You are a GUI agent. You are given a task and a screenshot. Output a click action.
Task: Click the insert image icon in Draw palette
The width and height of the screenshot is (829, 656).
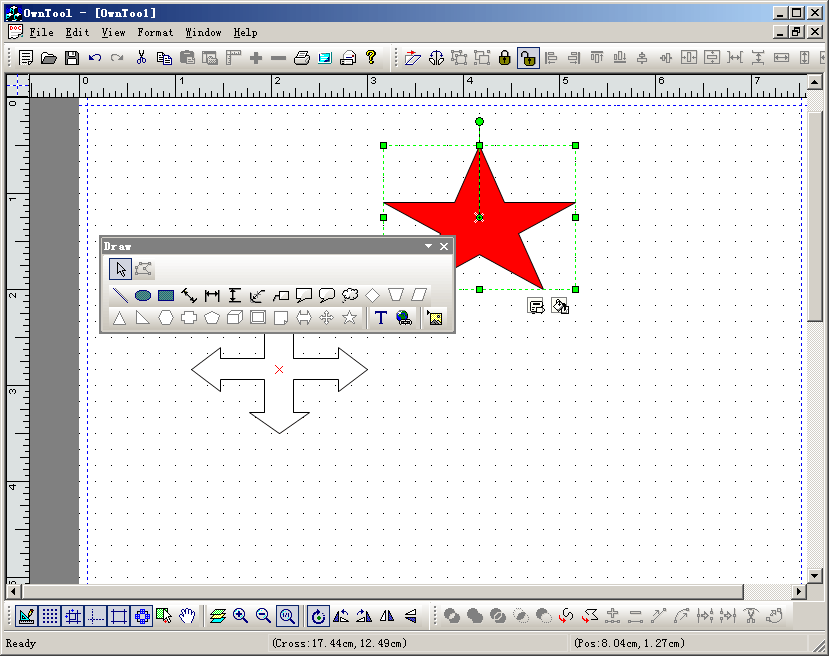tap(435, 318)
